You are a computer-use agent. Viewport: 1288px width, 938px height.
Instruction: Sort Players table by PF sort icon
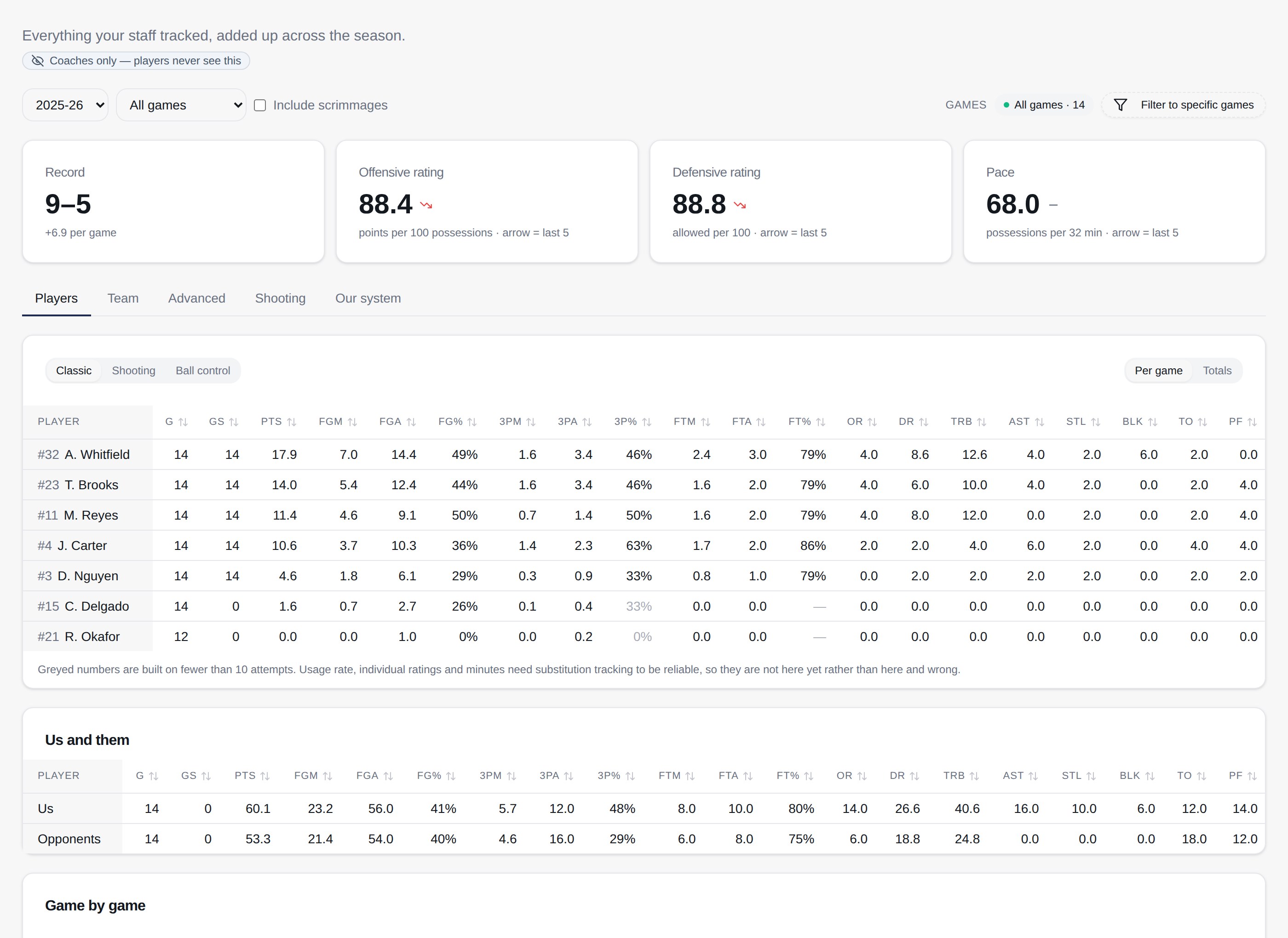(1252, 422)
